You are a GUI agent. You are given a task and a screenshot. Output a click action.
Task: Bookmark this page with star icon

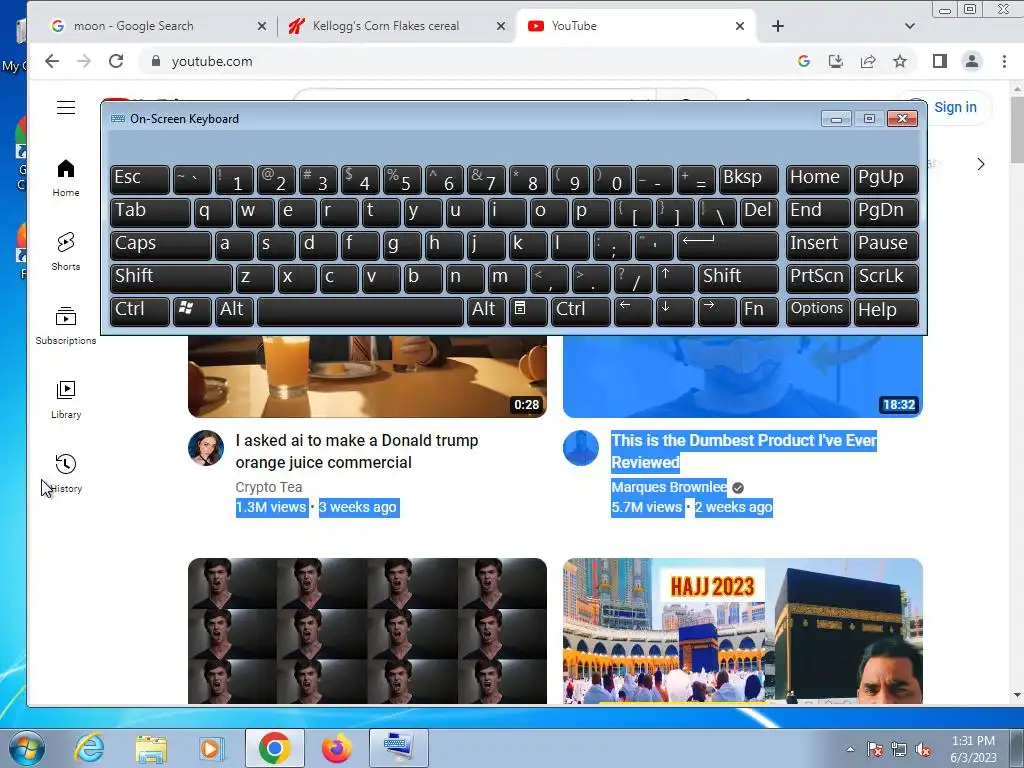click(x=900, y=61)
